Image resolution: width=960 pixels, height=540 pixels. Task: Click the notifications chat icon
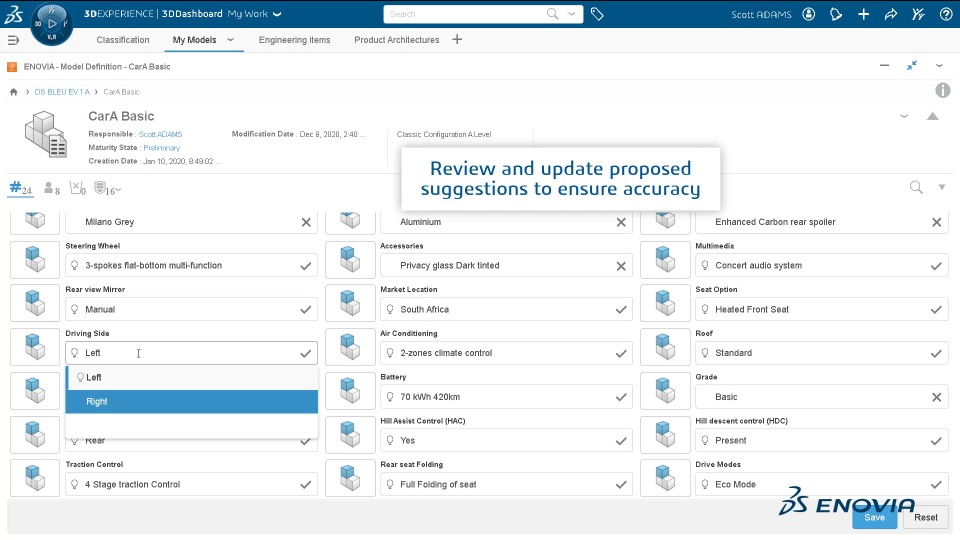(x=836, y=14)
